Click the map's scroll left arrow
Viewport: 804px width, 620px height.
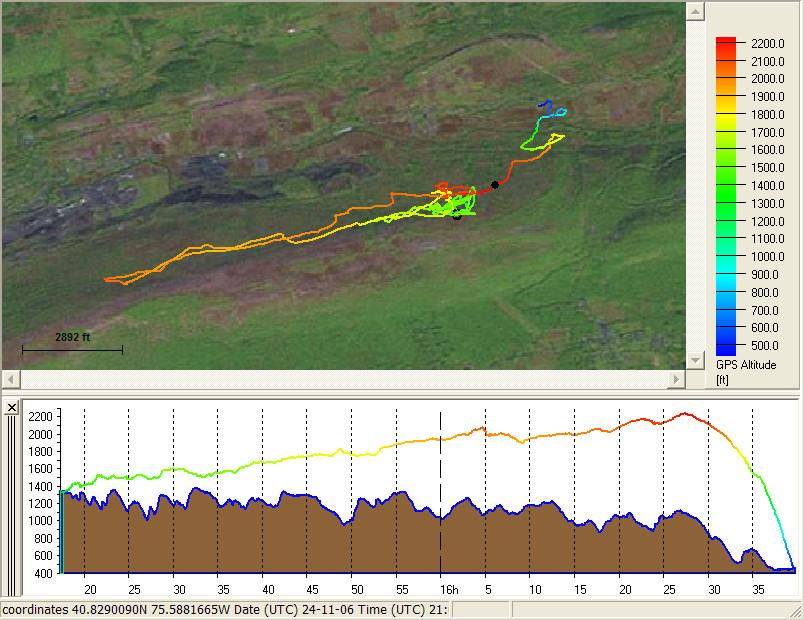[10, 380]
